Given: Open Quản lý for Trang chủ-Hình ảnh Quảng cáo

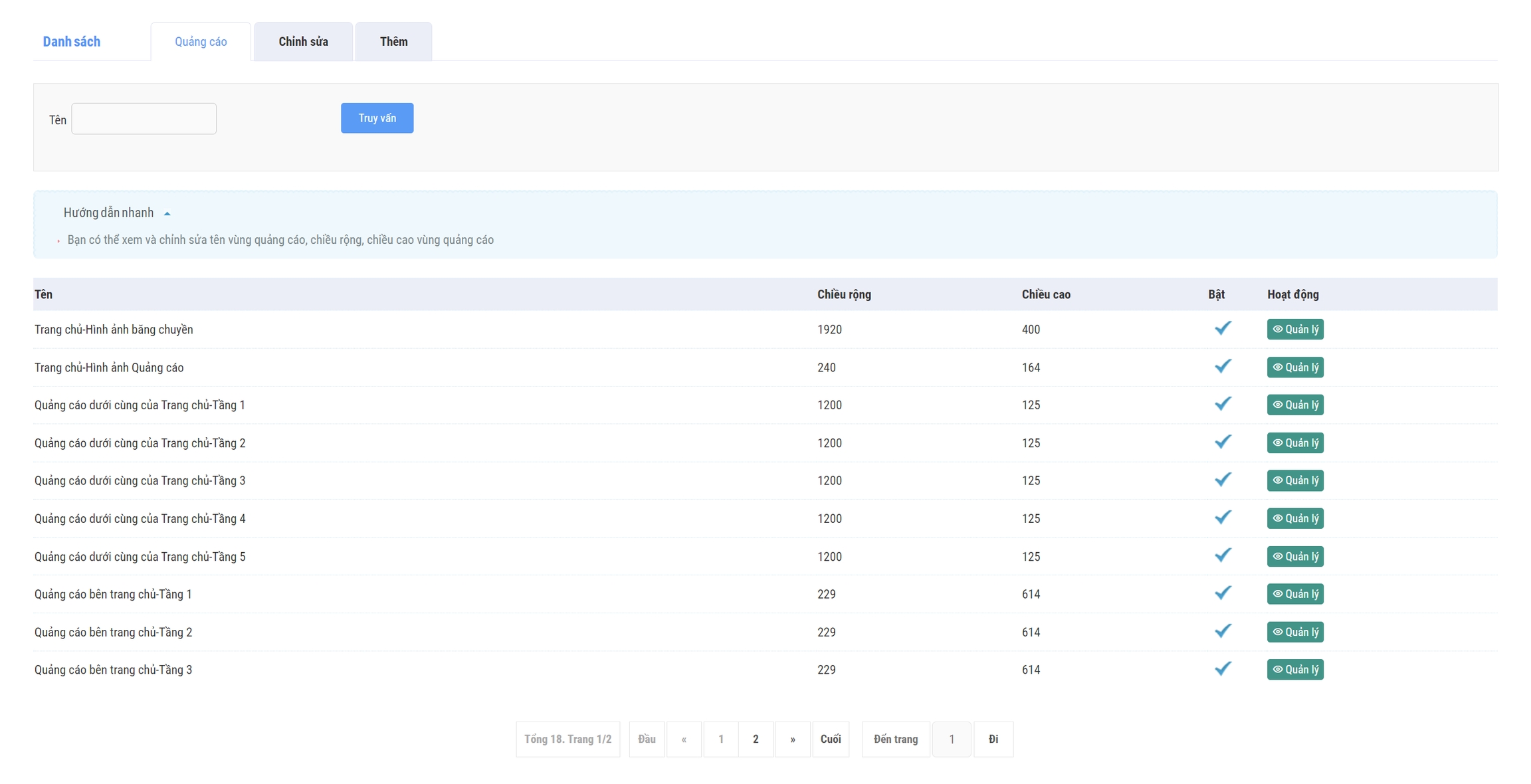Looking at the screenshot, I should pyautogui.click(x=1294, y=367).
